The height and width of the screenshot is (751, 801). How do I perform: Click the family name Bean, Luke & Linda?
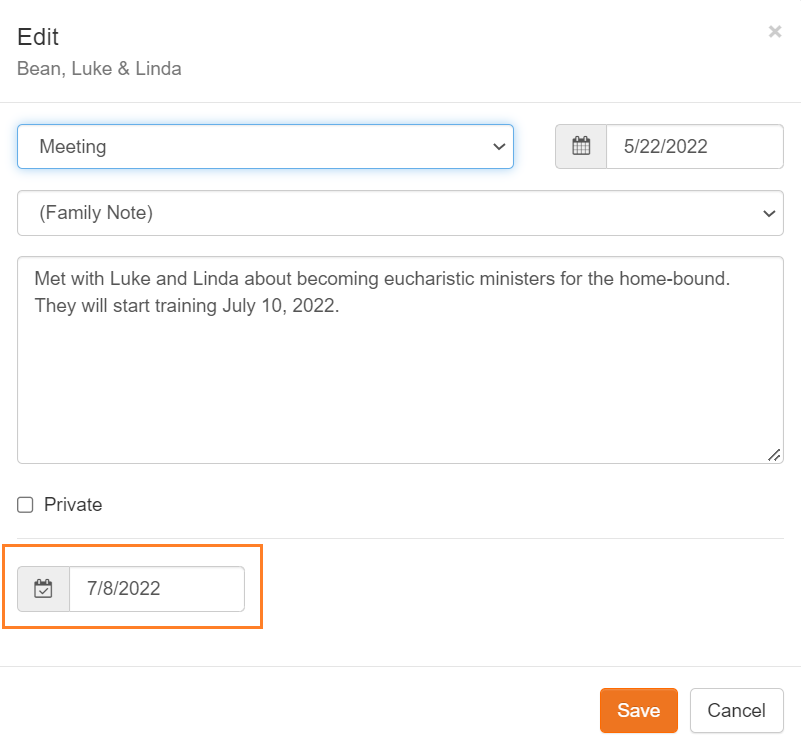pyautogui.click(x=99, y=69)
